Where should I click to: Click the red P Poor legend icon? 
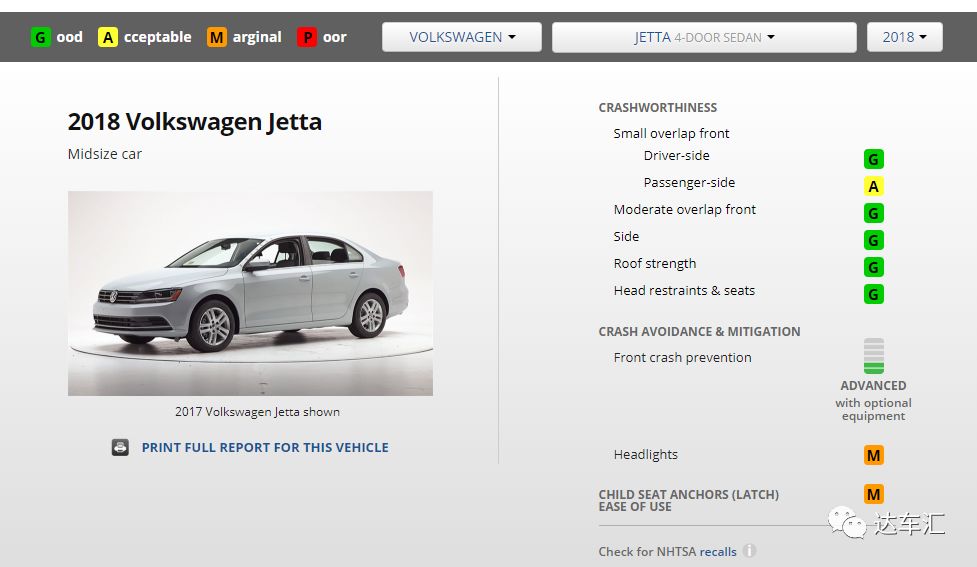pos(307,37)
